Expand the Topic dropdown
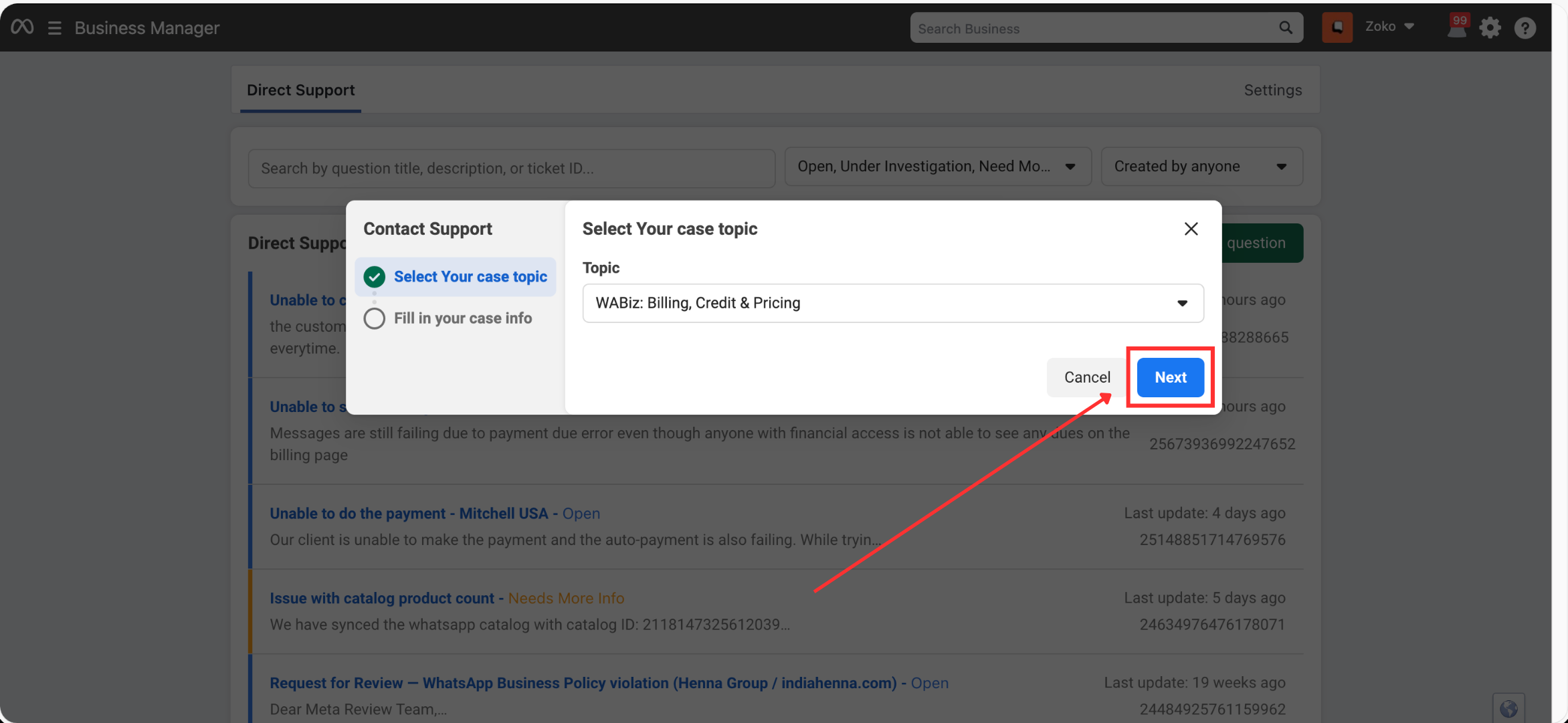Screen dimensions: 1568x723 pyautogui.click(x=892, y=303)
